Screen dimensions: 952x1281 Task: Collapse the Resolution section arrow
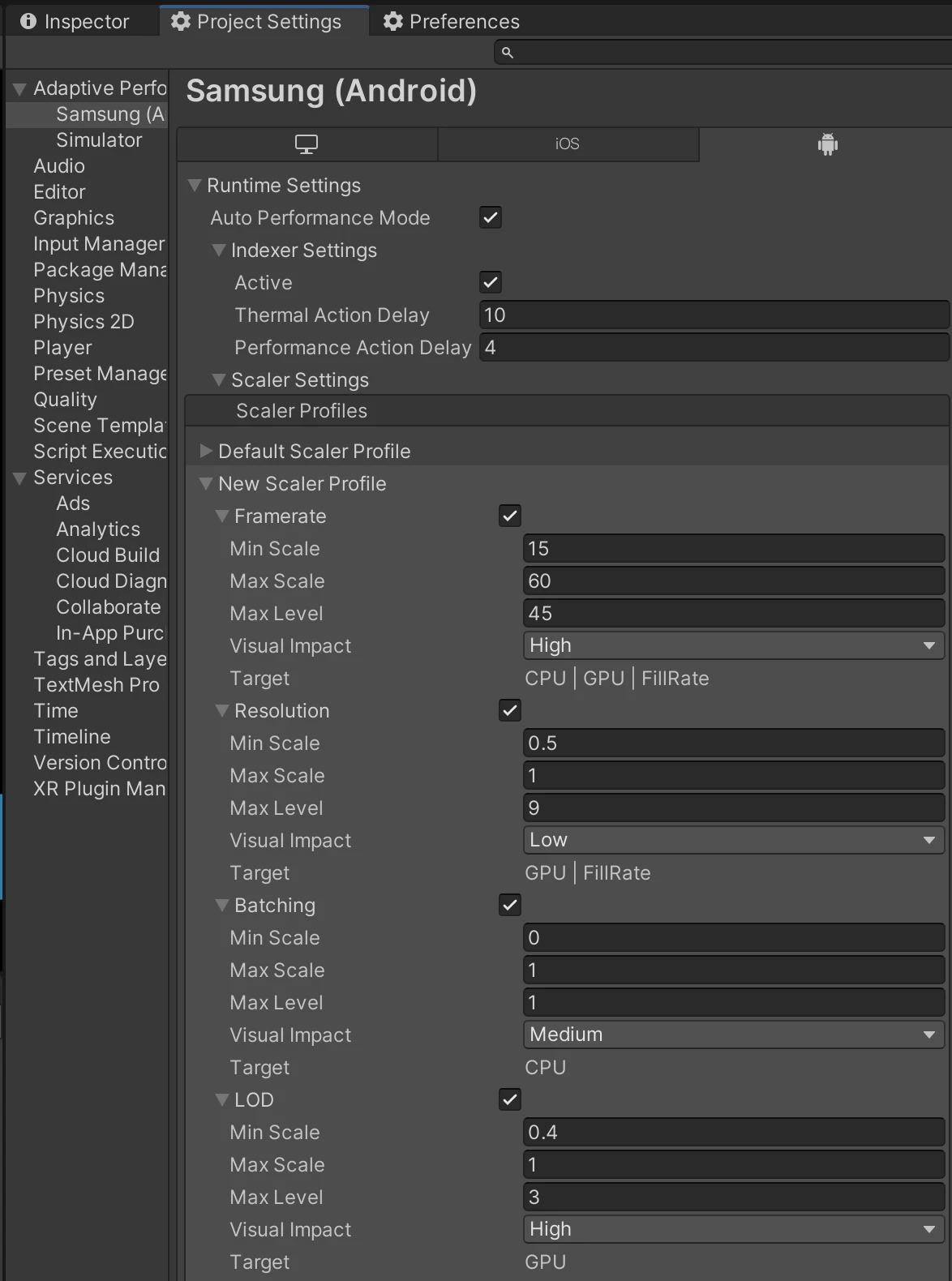coord(222,710)
